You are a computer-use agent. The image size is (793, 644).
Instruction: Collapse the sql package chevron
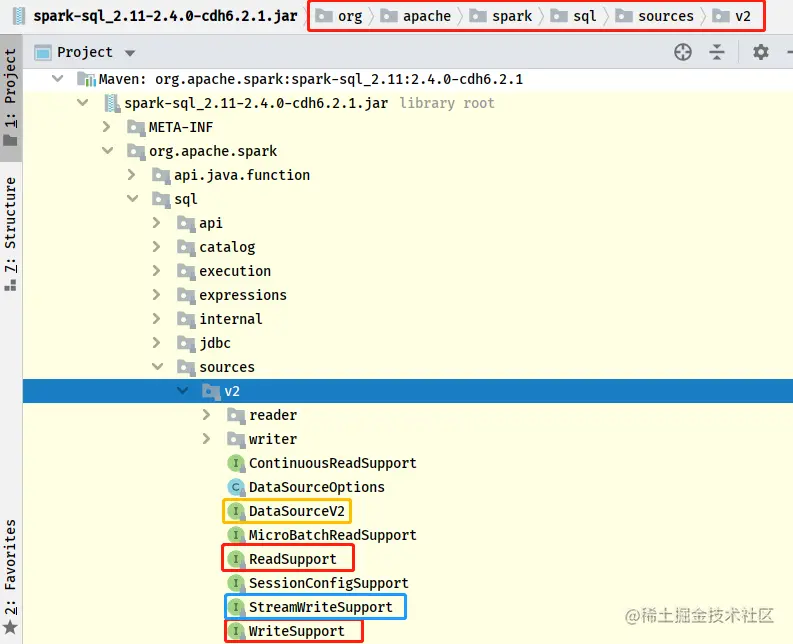[133, 199]
